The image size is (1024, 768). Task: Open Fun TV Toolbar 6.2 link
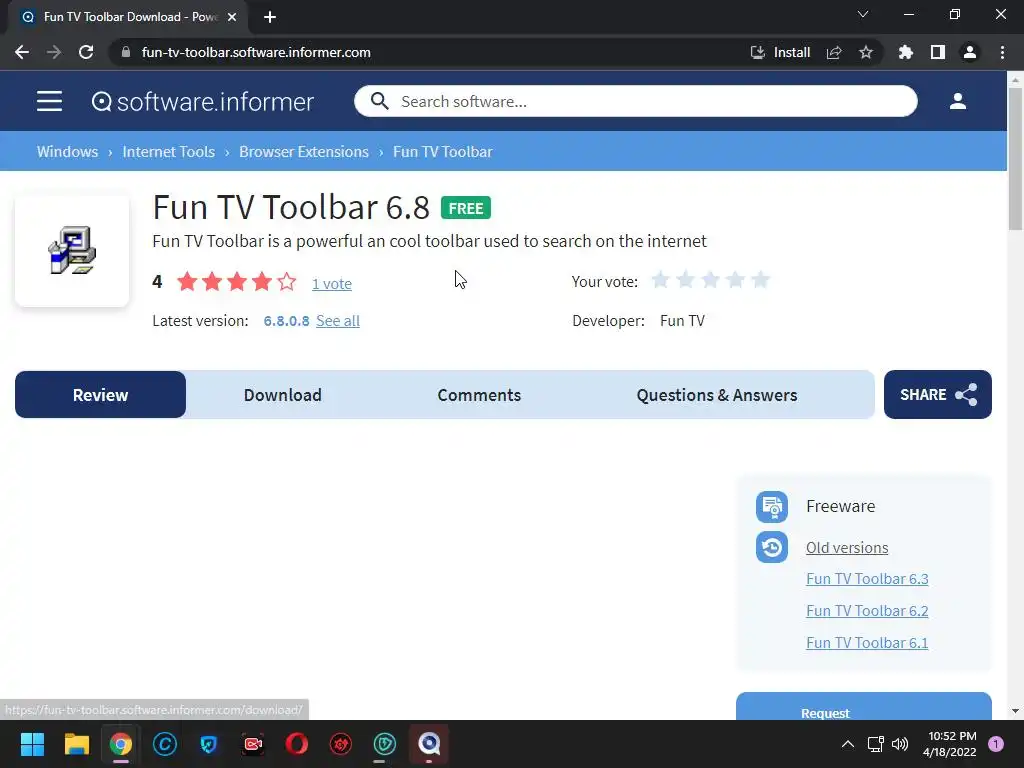pos(867,611)
